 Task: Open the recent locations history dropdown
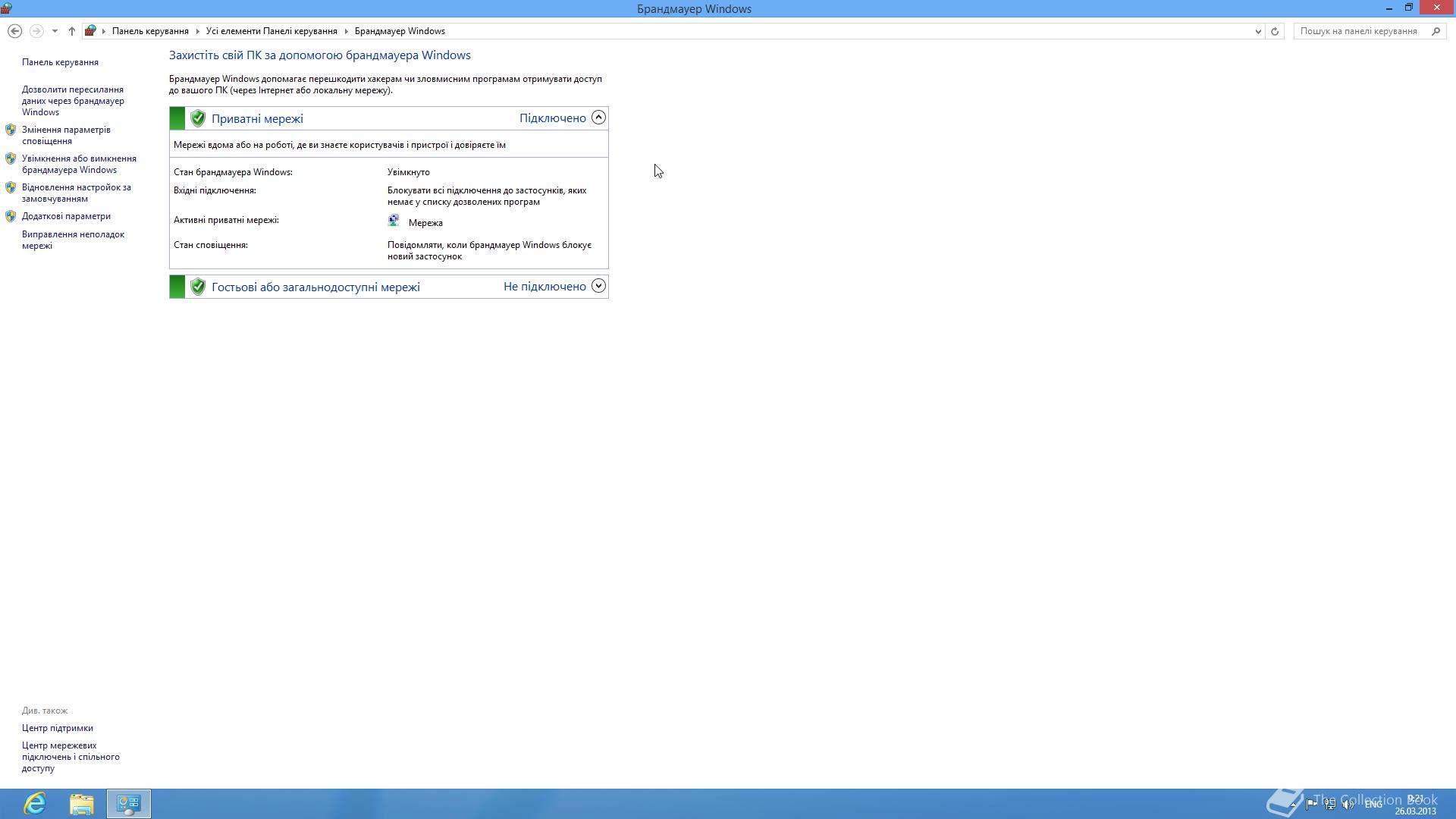coord(55,31)
